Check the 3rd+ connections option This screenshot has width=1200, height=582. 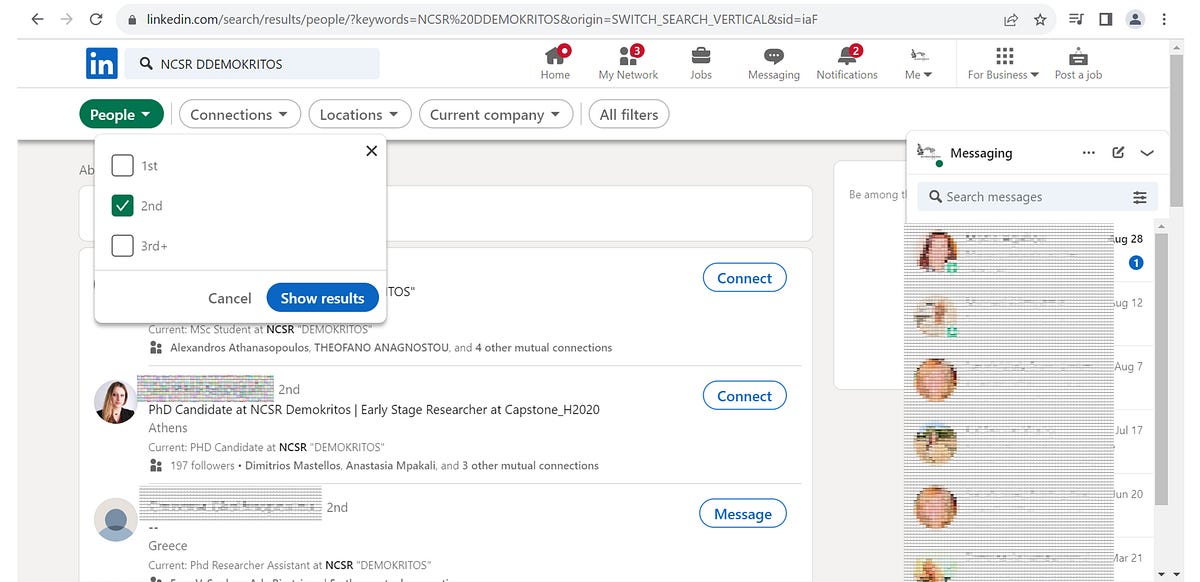point(121,245)
